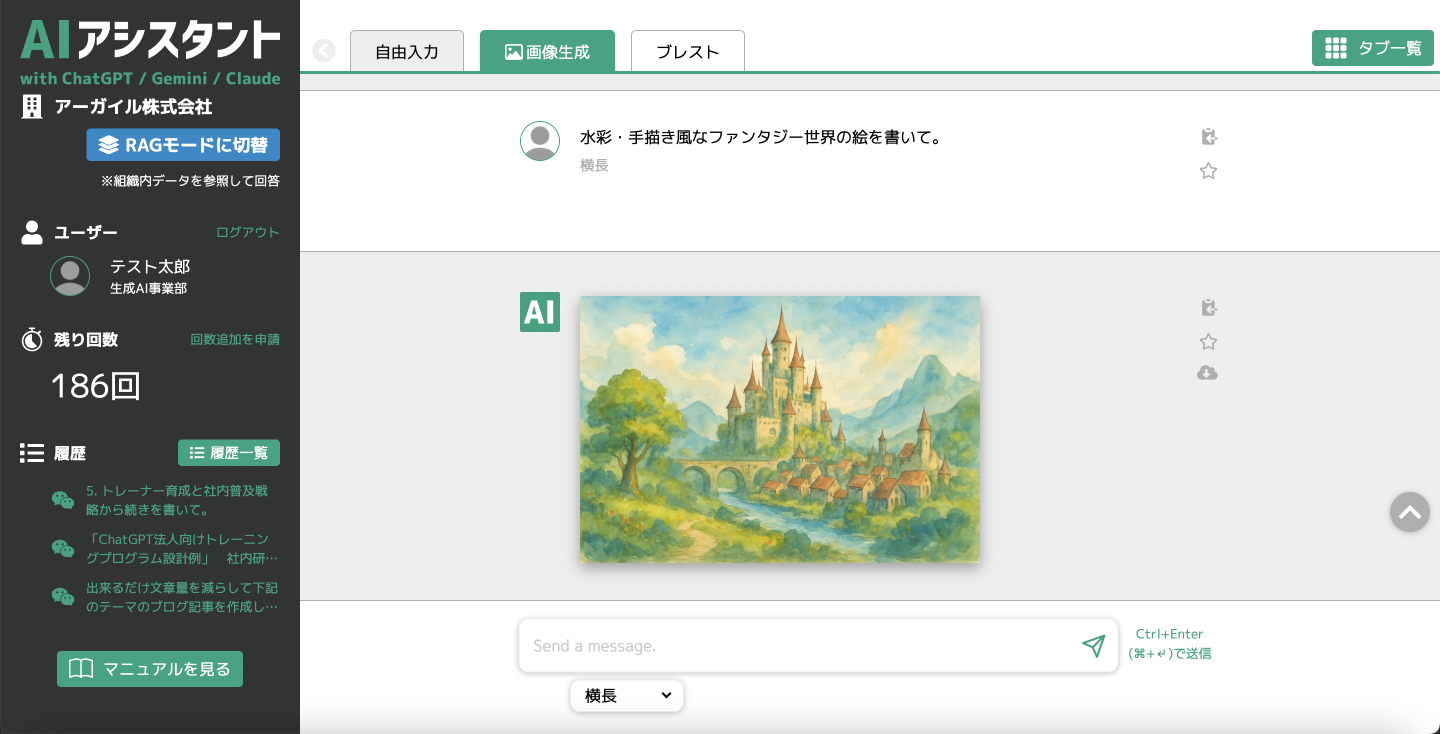The height and width of the screenshot is (734, 1440).
Task: Download the generated castle image
Action: point(1208,373)
